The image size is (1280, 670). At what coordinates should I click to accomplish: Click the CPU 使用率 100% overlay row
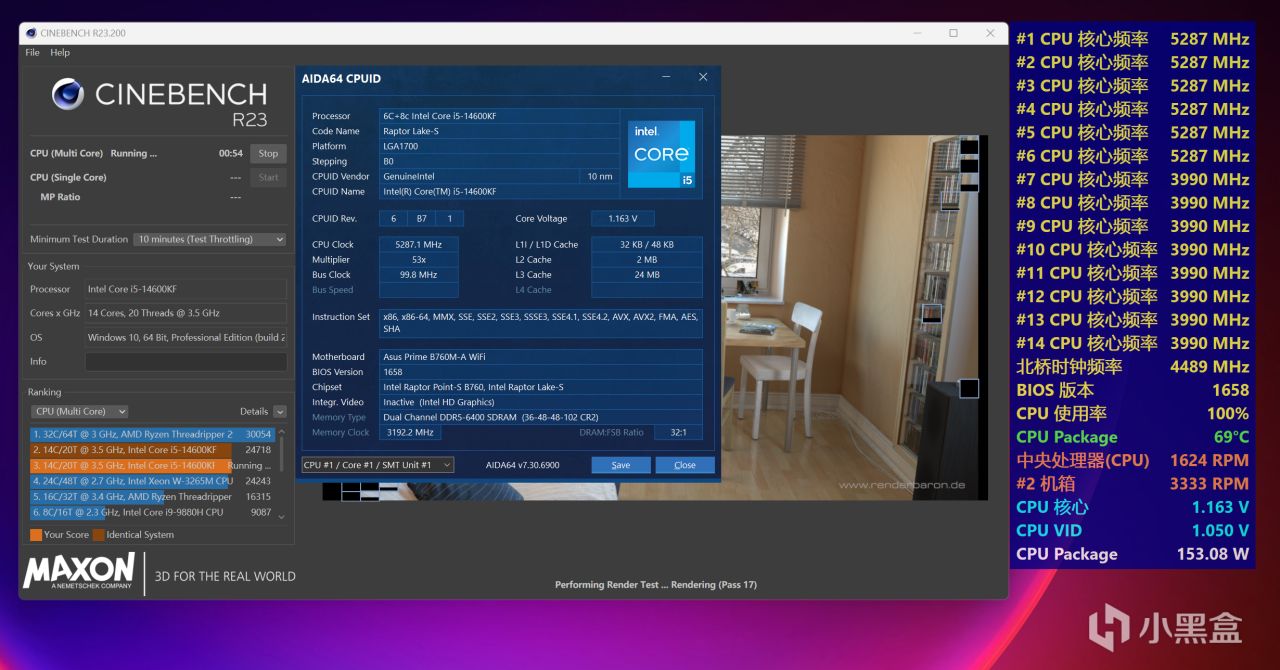[1132, 413]
